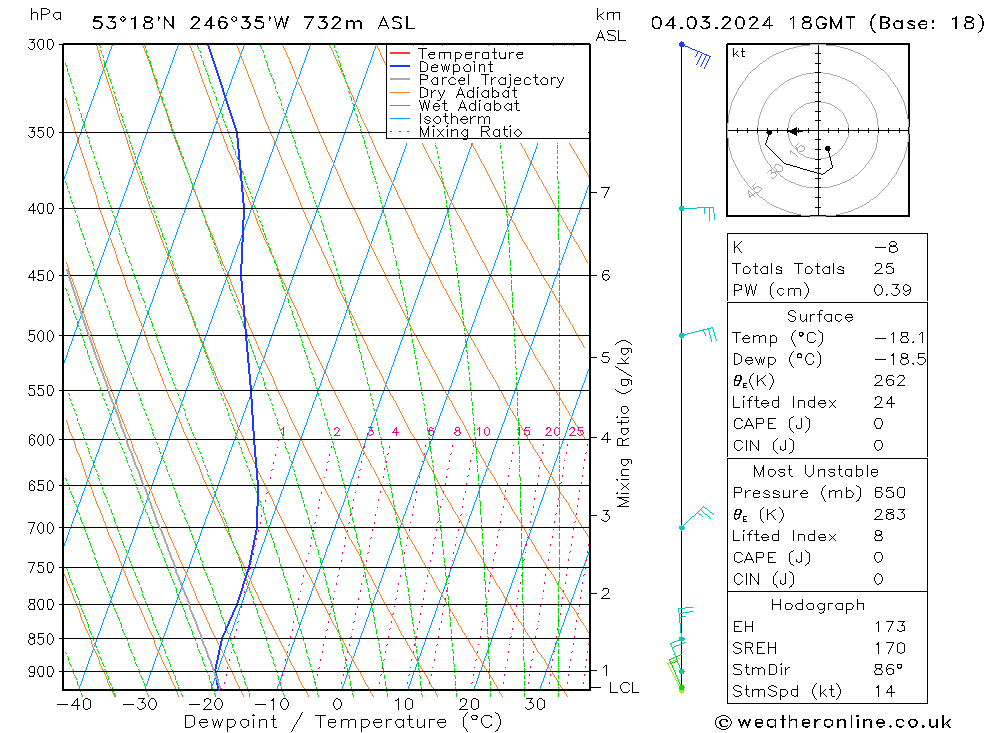Click the SREH value 170
The image size is (1000, 733).
(890, 648)
